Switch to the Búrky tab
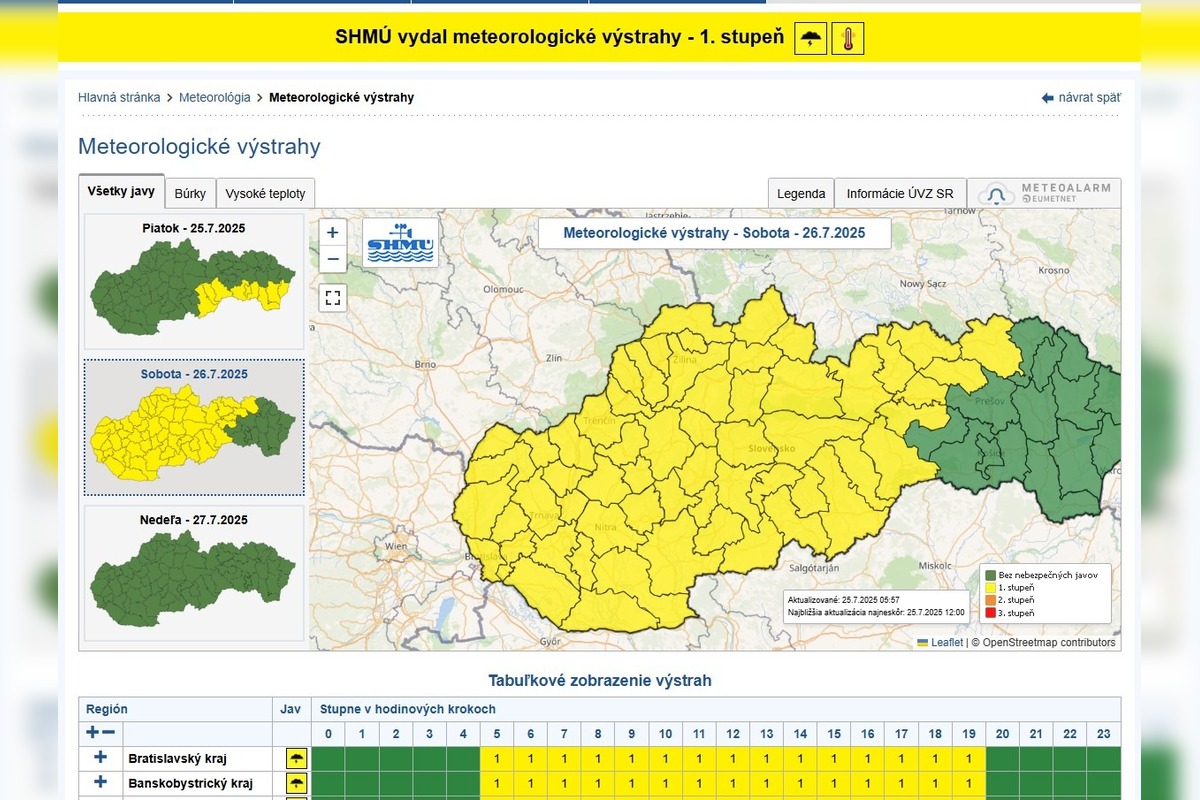The width and height of the screenshot is (1200, 800). coord(190,194)
